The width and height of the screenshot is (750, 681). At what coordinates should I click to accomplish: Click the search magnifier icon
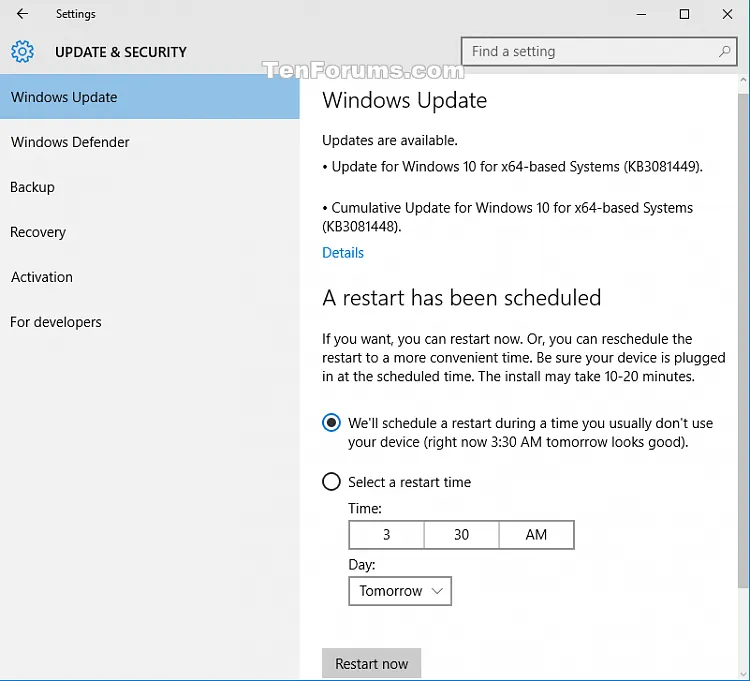[x=725, y=51]
